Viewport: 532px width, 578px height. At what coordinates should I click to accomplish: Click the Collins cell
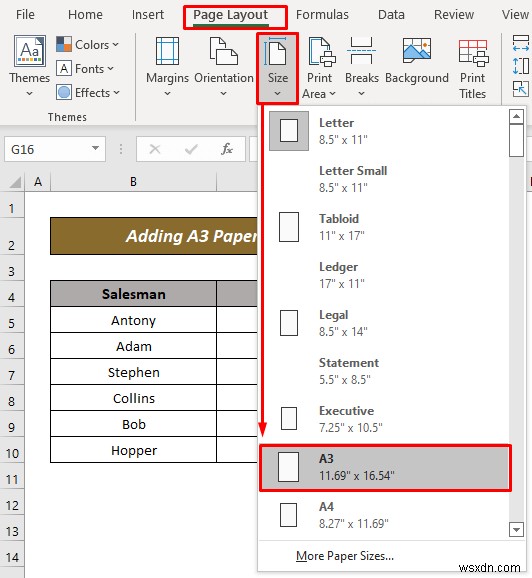tap(133, 398)
